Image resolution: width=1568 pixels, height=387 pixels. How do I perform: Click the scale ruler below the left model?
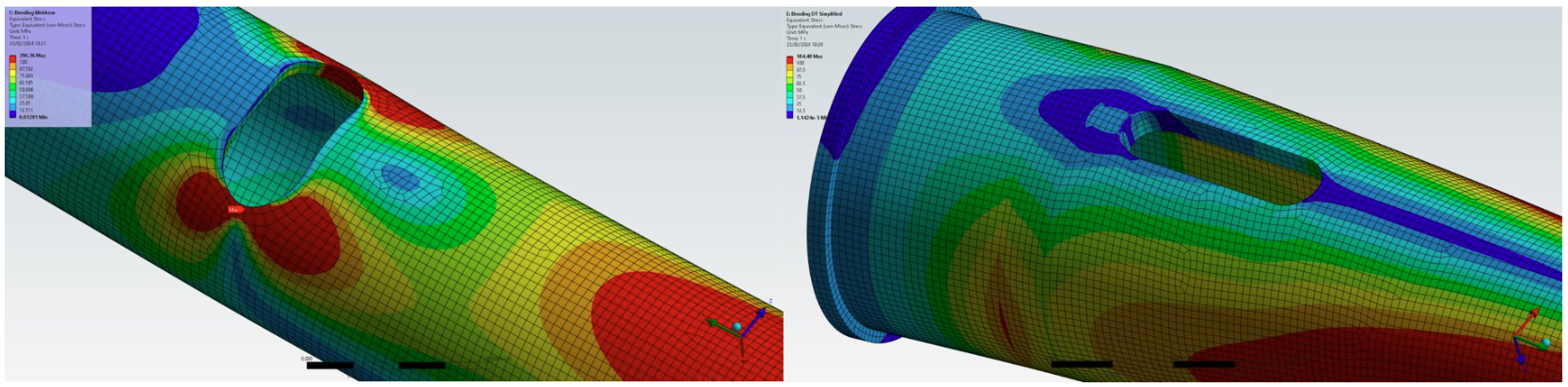pos(376,364)
